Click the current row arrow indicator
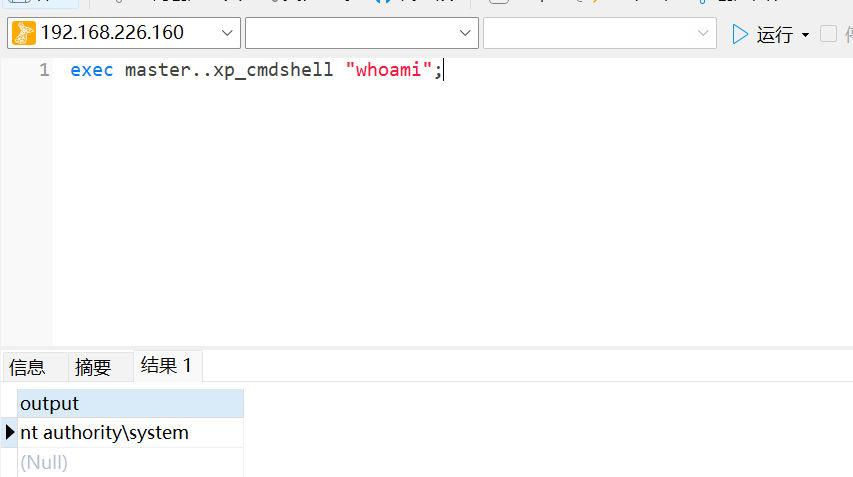The width and height of the screenshot is (853, 477). [11, 433]
